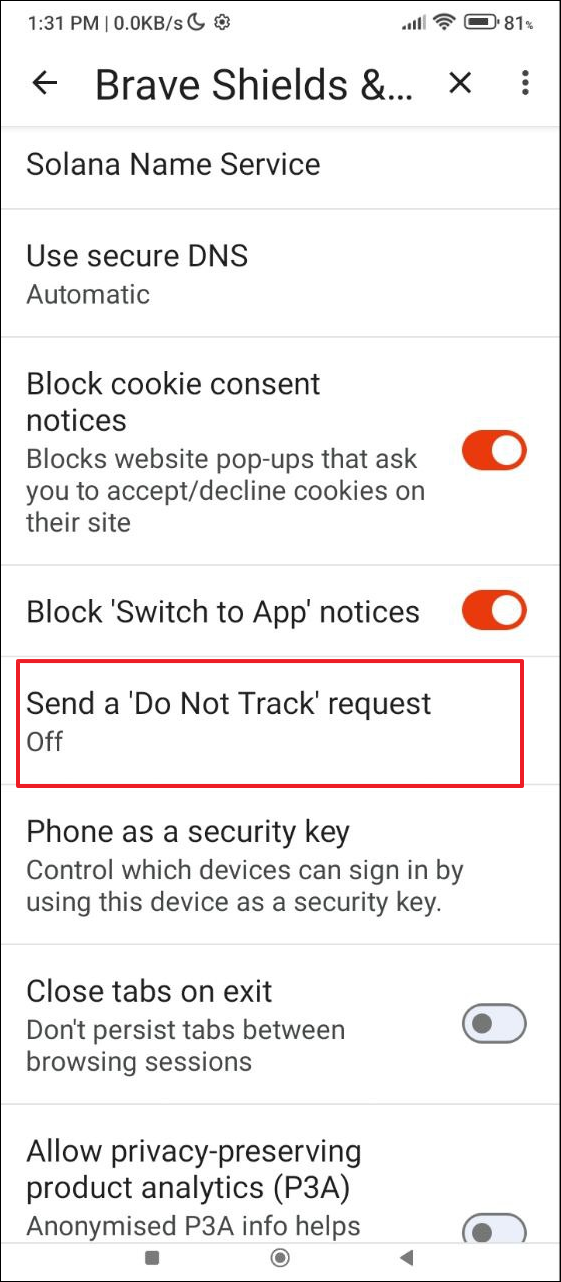Tap the Close tabs on exit label
Image resolution: width=561 pixels, height=1282 pixels.
pos(150,991)
